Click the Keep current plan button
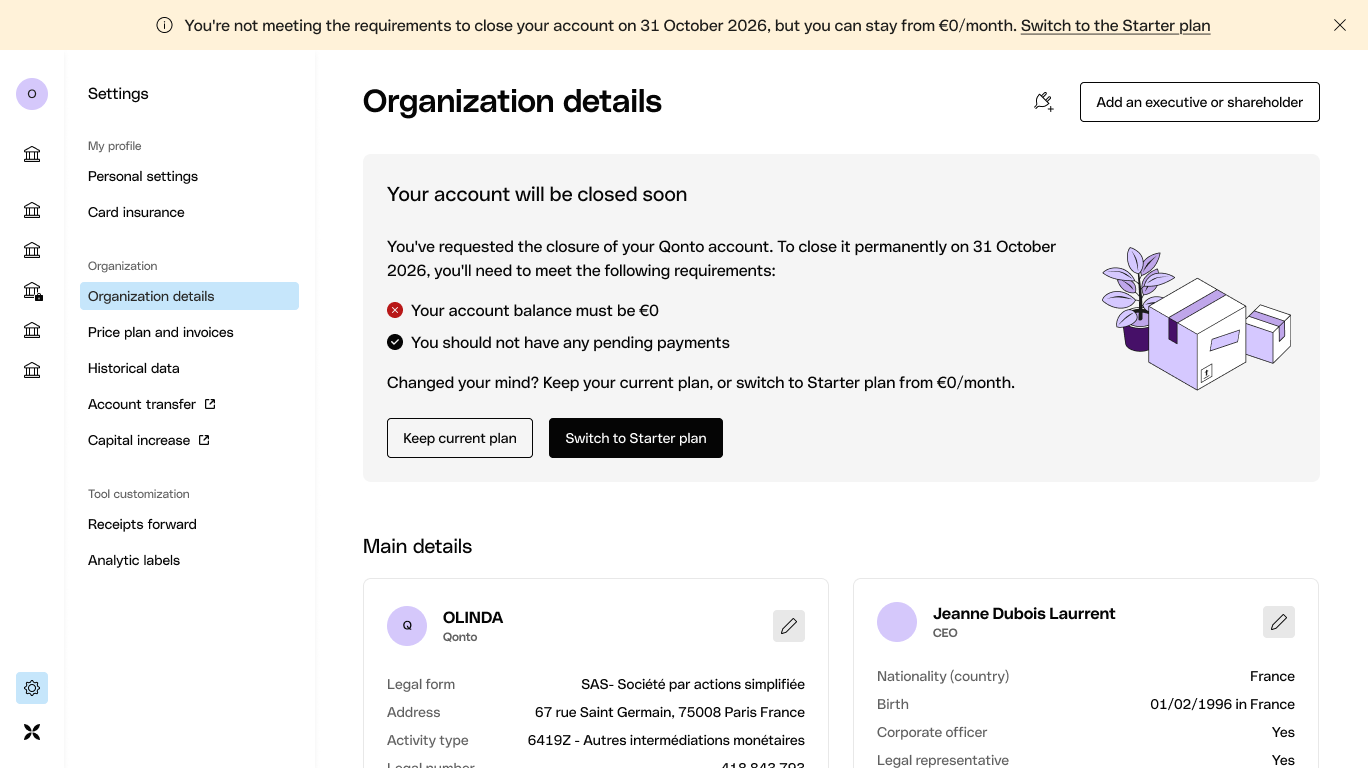Screen dimensions: 1368x768 pyautogui.click(x=460, y=438)
